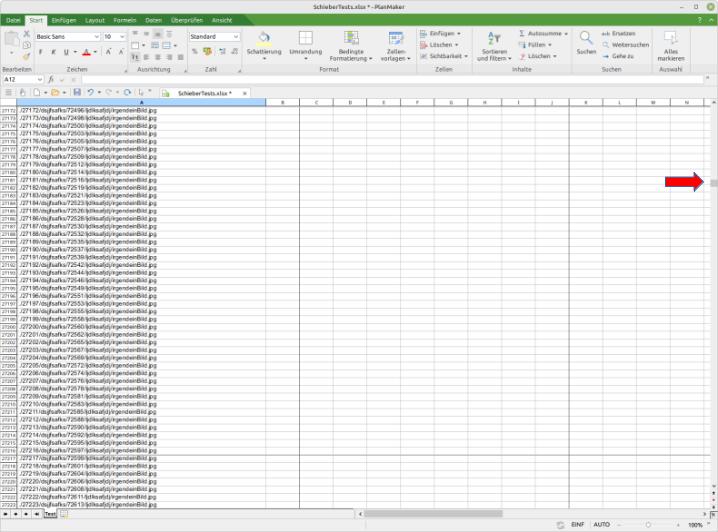Align text left in Ausrichtung group

146,57
